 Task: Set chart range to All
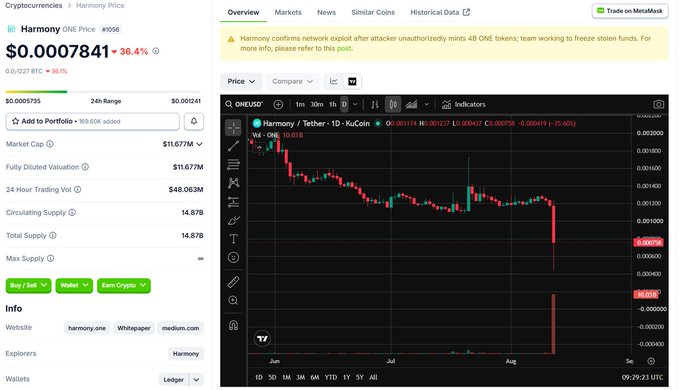click(x=373, y=377)
